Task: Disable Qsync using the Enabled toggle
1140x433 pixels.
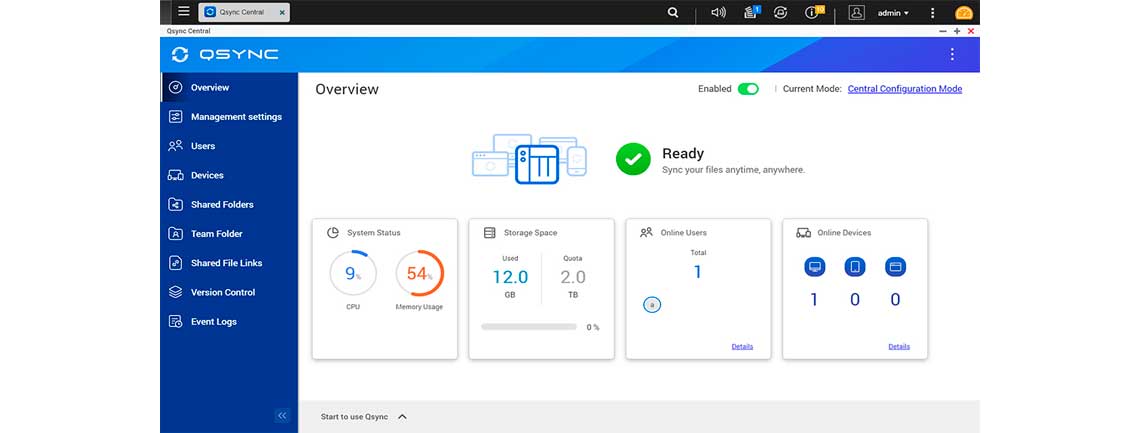Action: click(748, 89)
